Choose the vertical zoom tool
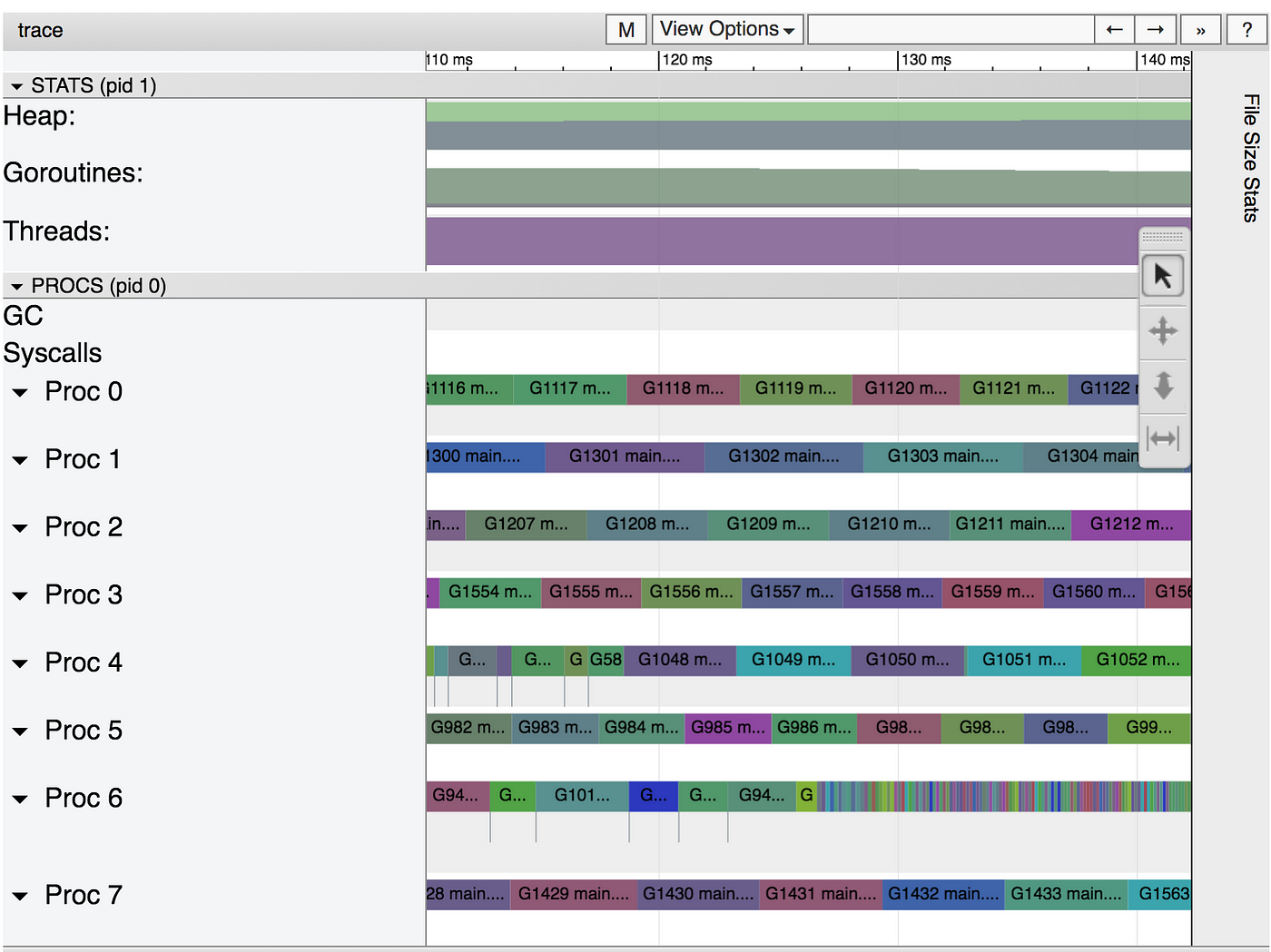This screenshot has width=1271, height=952. [1163, 385]
